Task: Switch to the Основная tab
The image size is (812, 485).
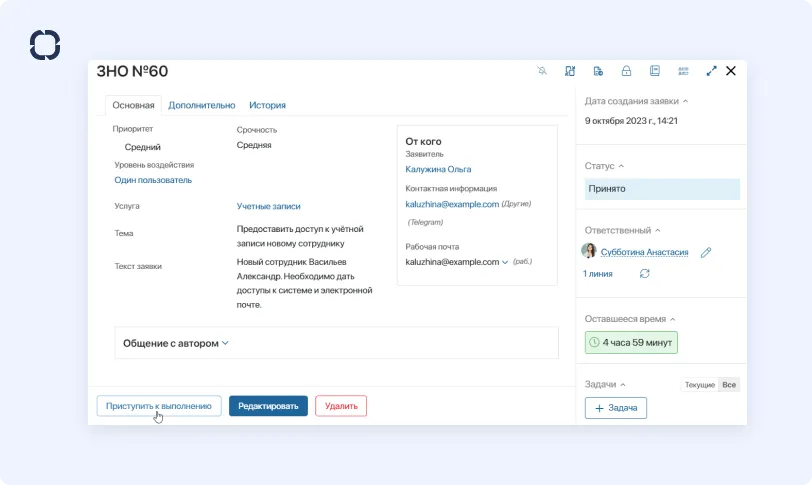Action: pyautogui.click(x=133, y=105)
